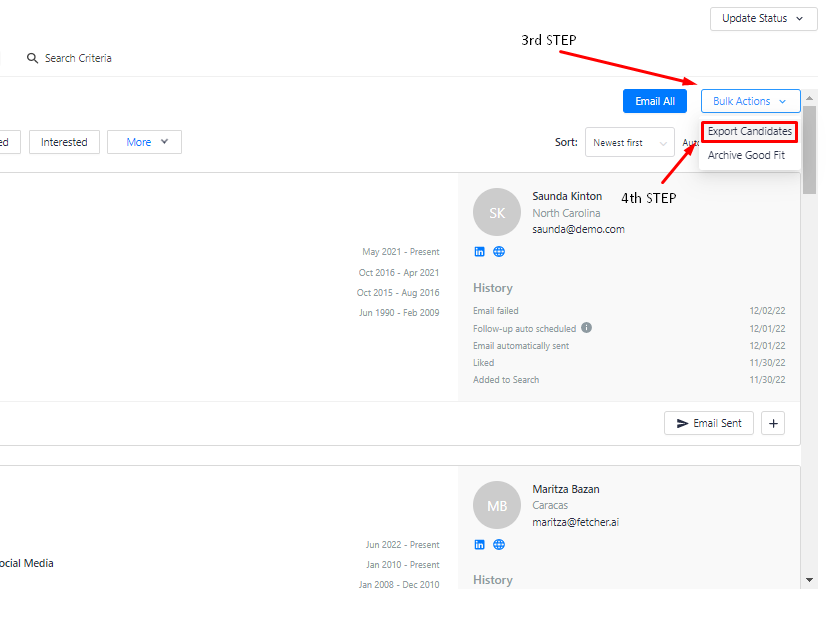Open the Update Status dropdown

(763, 19)
